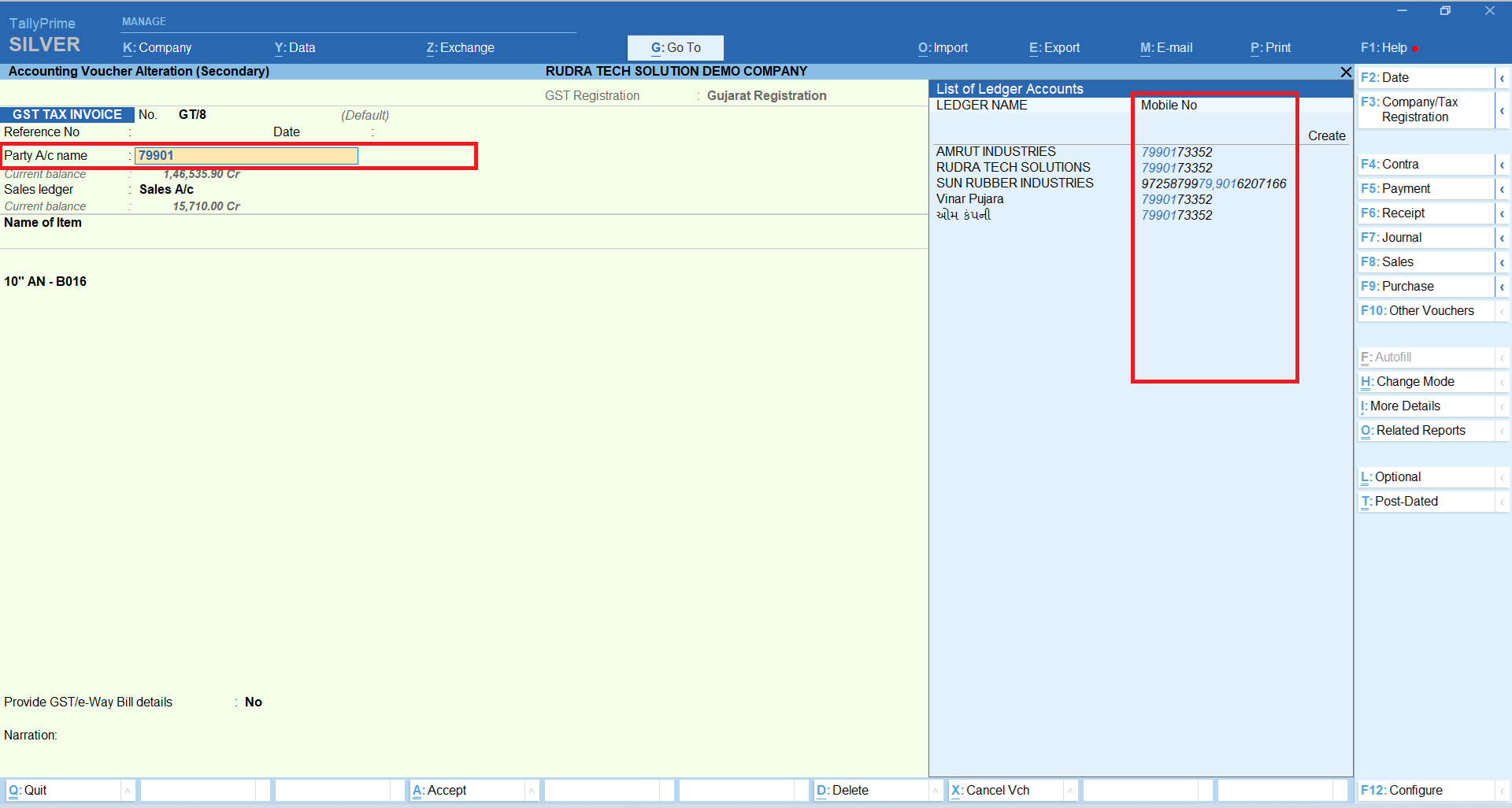
Task: Choose SUN RUBBER INDUSTRIES ledger
Action: pyautogui.click(x=1014, y=183)
